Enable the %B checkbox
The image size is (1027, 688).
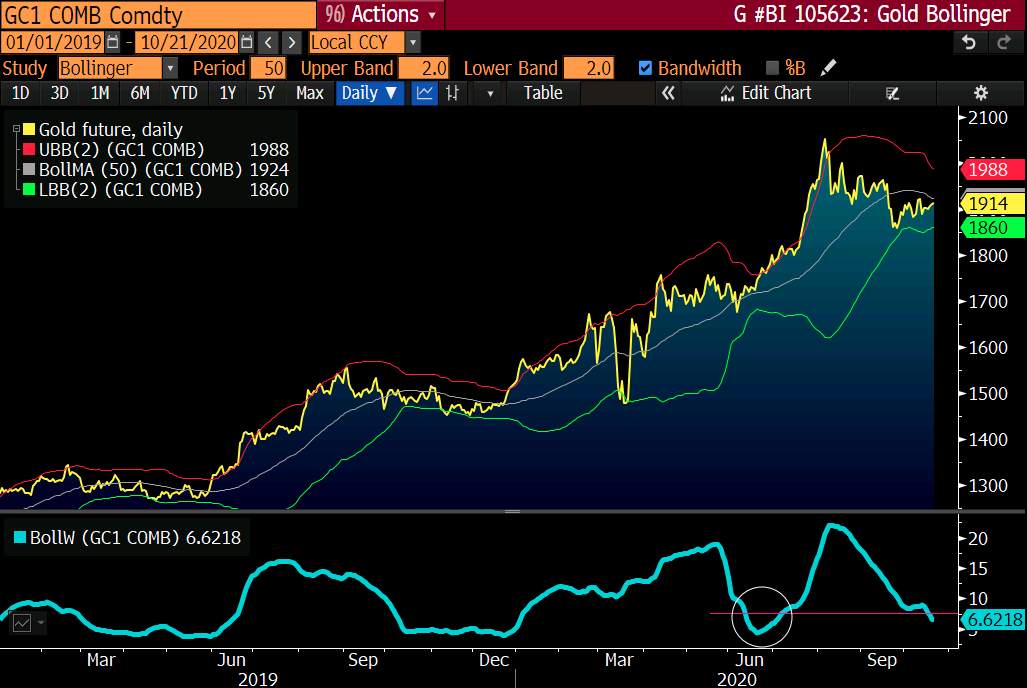tap(772, 68)
